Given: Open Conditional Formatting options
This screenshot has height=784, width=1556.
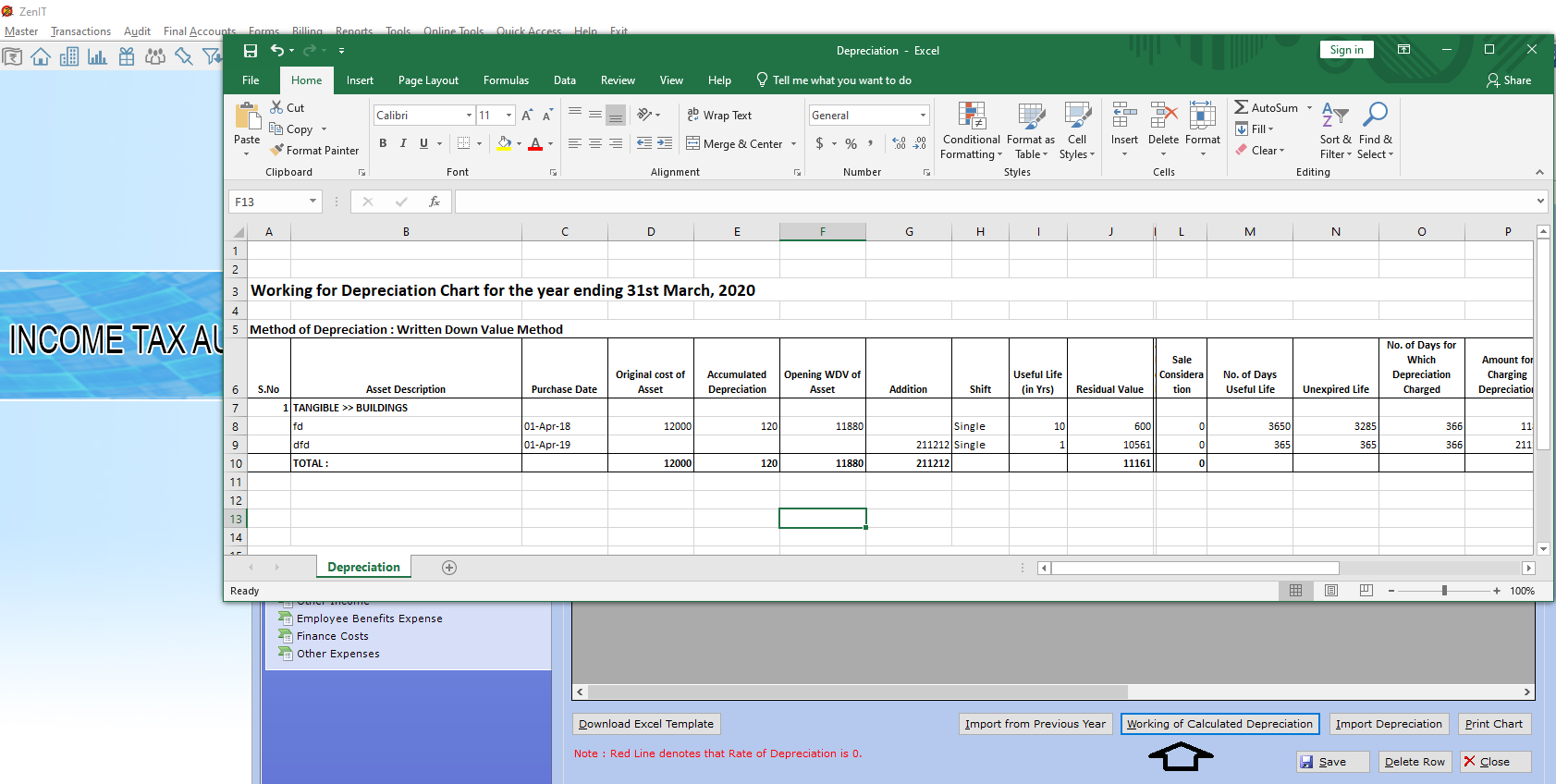Looking at the screenshot, I should pyautogui.click(x=971, y=129).
